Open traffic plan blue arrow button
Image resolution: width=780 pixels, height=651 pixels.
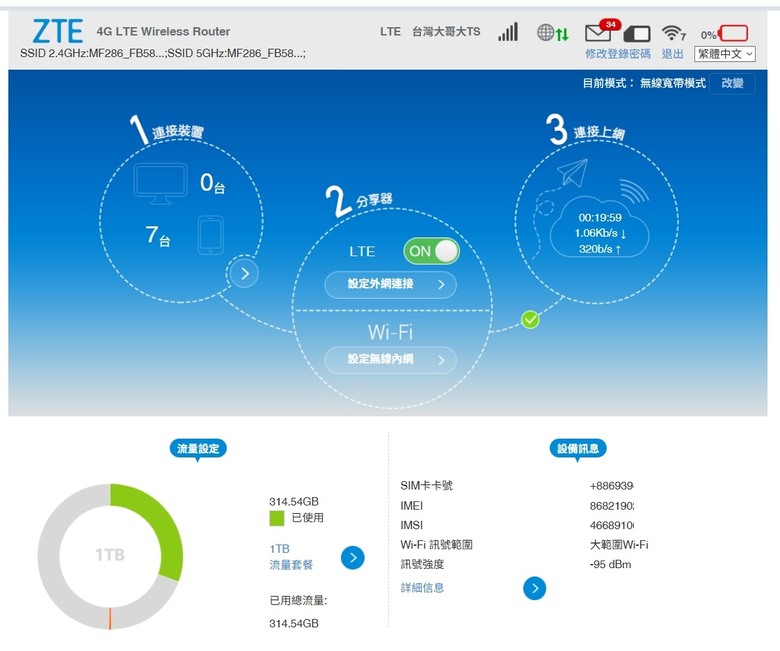pyautogui.click(x=353, y=558)
